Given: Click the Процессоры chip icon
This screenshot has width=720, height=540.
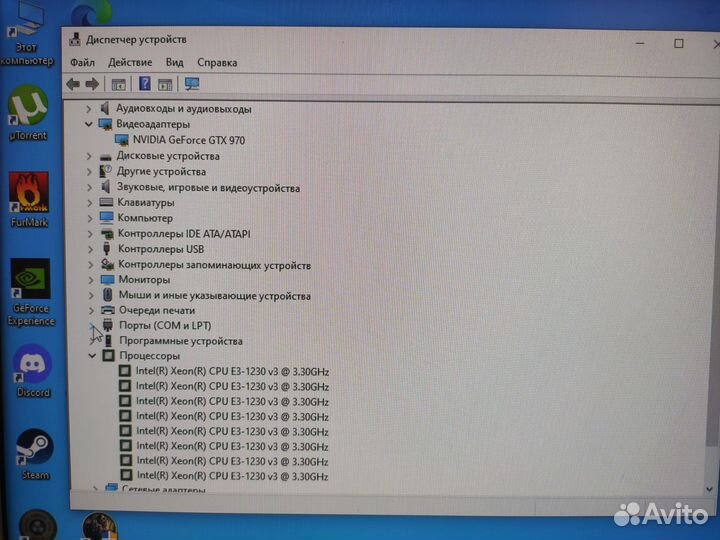Looking at the screenshot, I should [108, 355].
